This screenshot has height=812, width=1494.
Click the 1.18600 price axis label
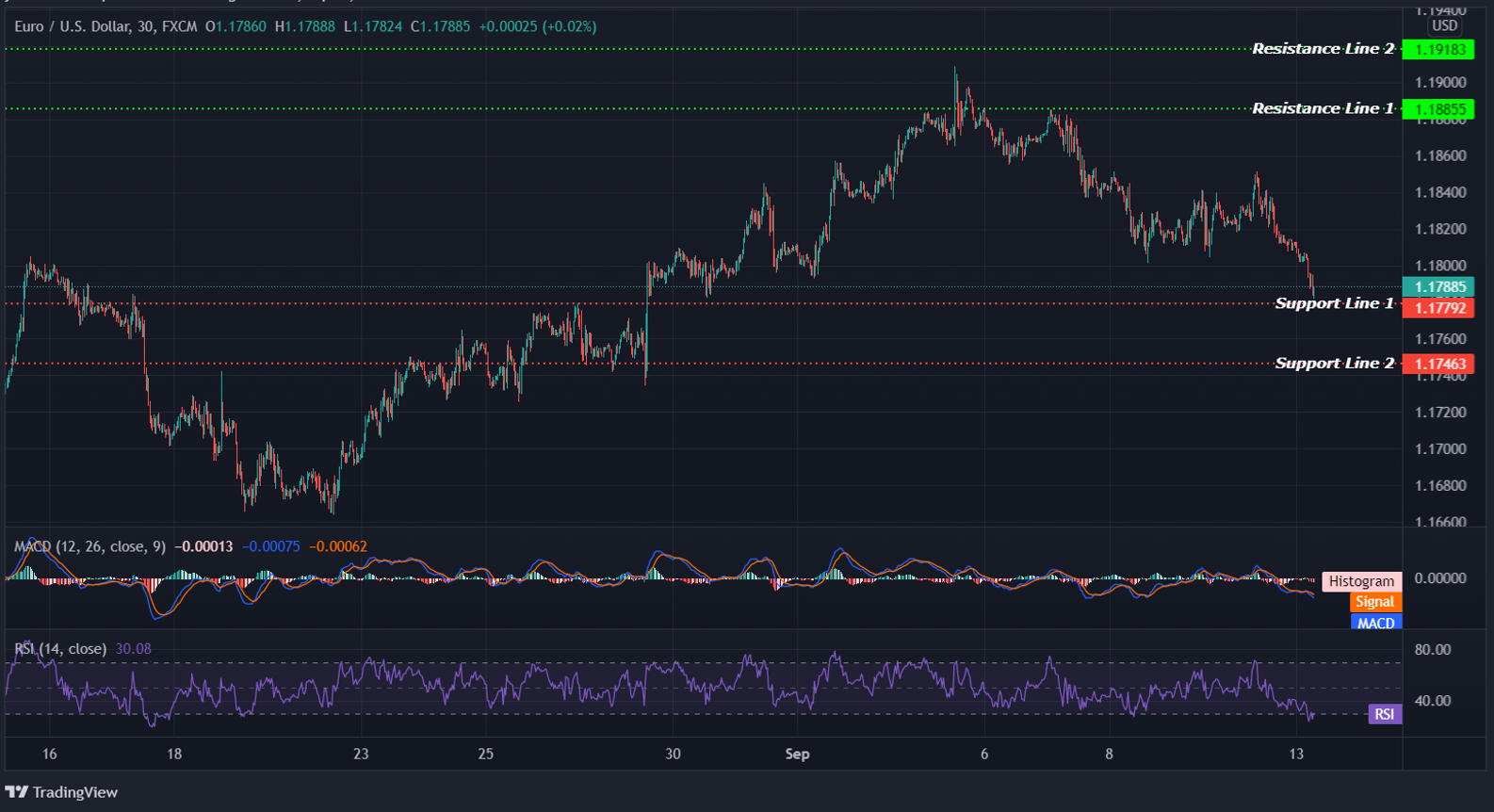click(x=1440, y=155)
